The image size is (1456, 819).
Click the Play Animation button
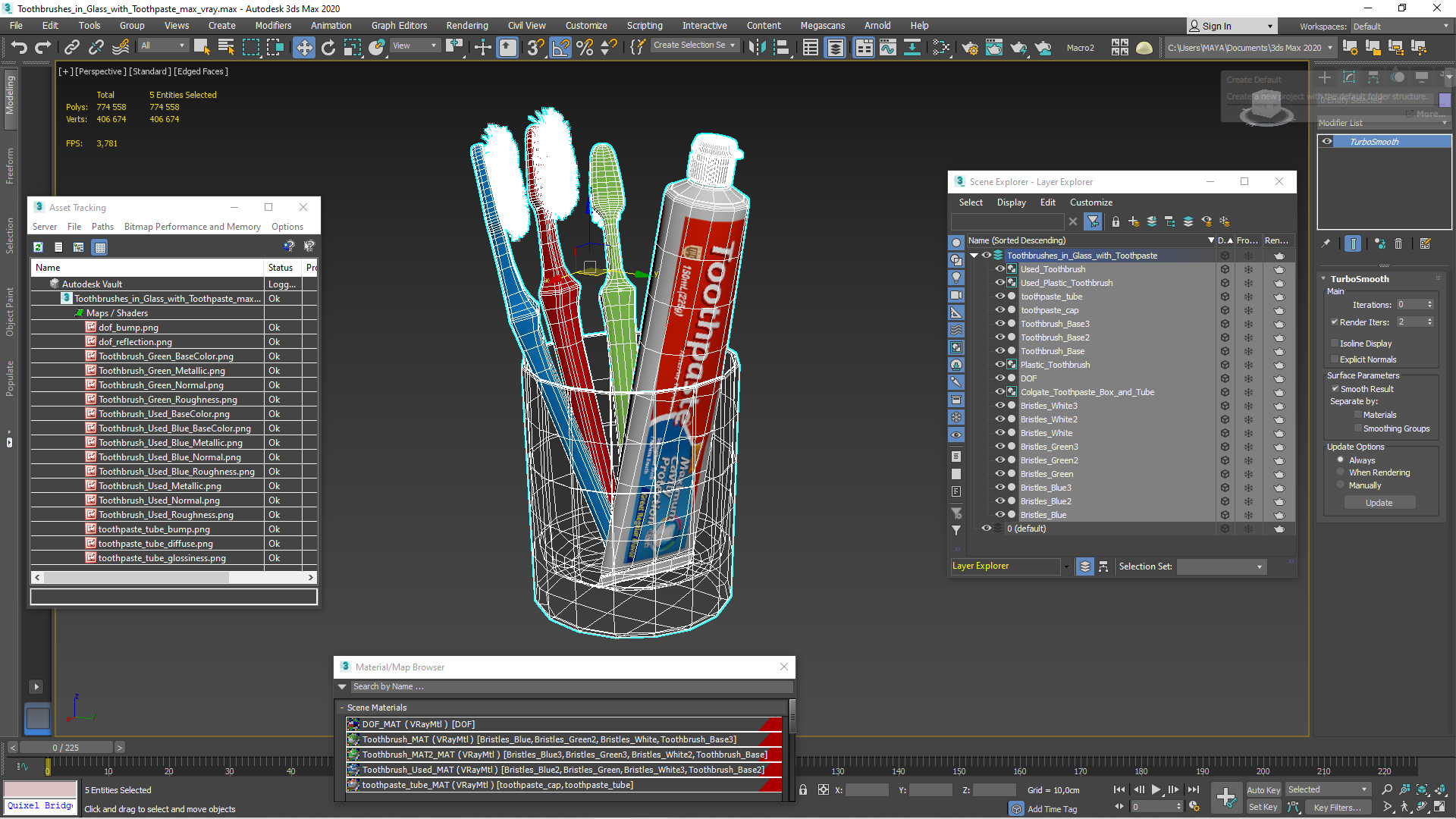point(1156,789)
